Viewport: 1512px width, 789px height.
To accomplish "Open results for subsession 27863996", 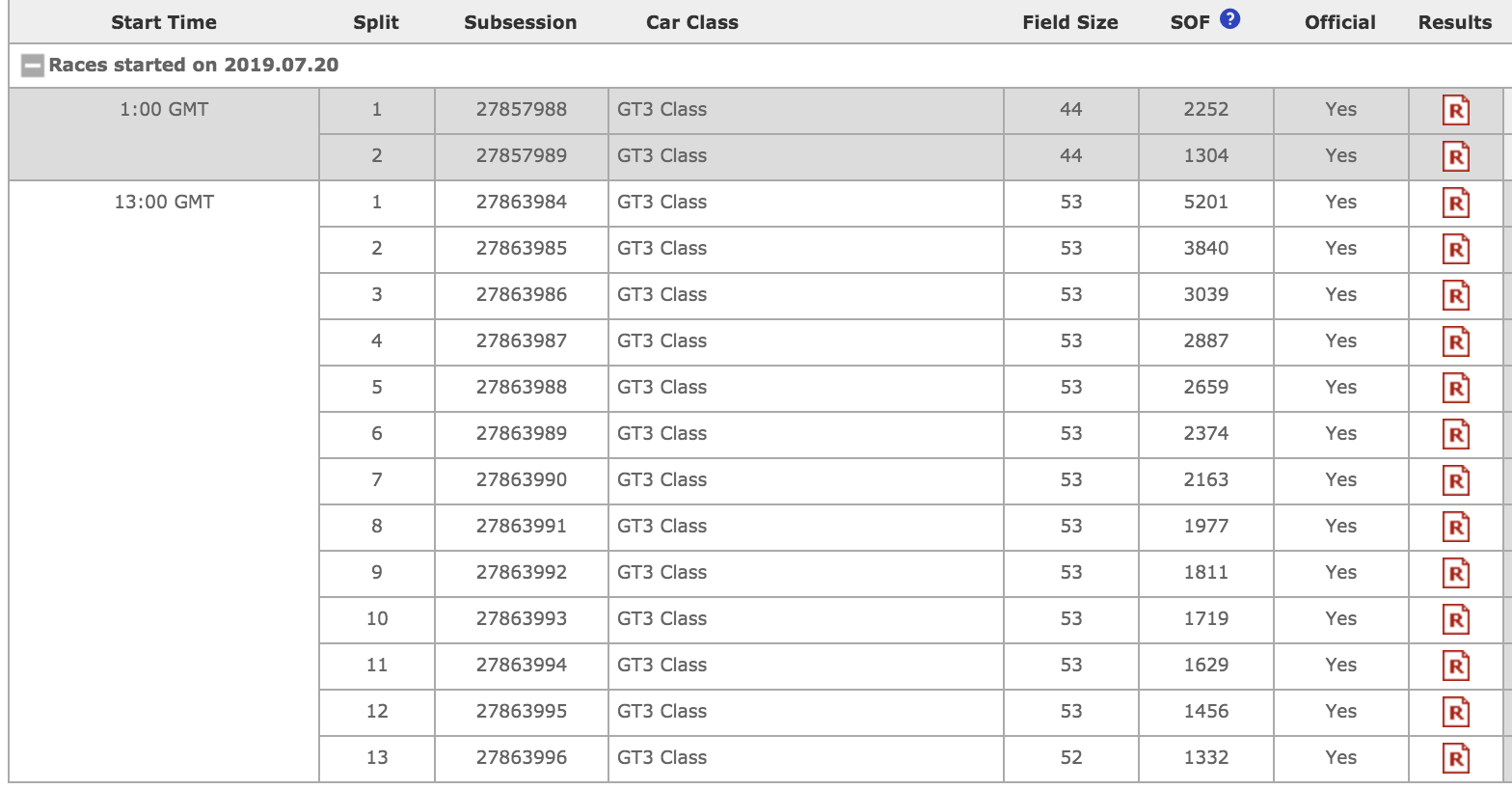I will coord(1456,759).
